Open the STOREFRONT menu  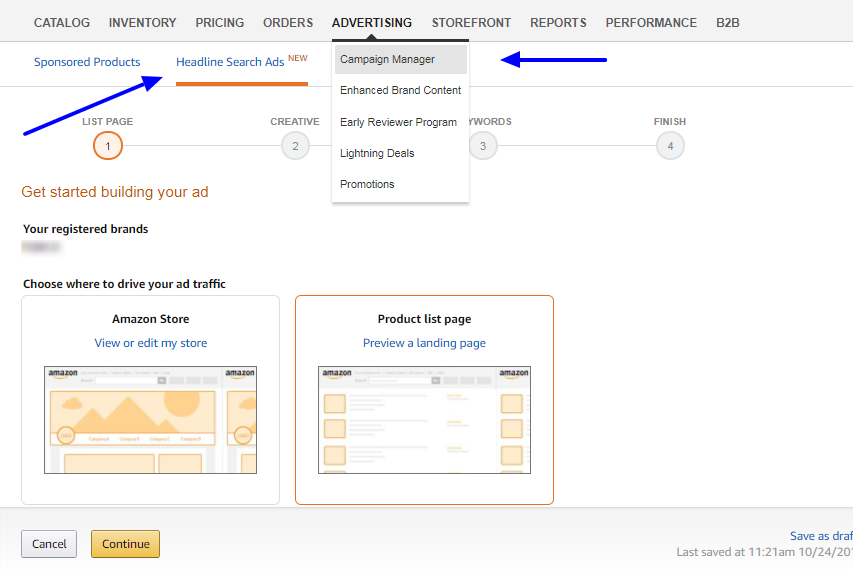point(471,23)
